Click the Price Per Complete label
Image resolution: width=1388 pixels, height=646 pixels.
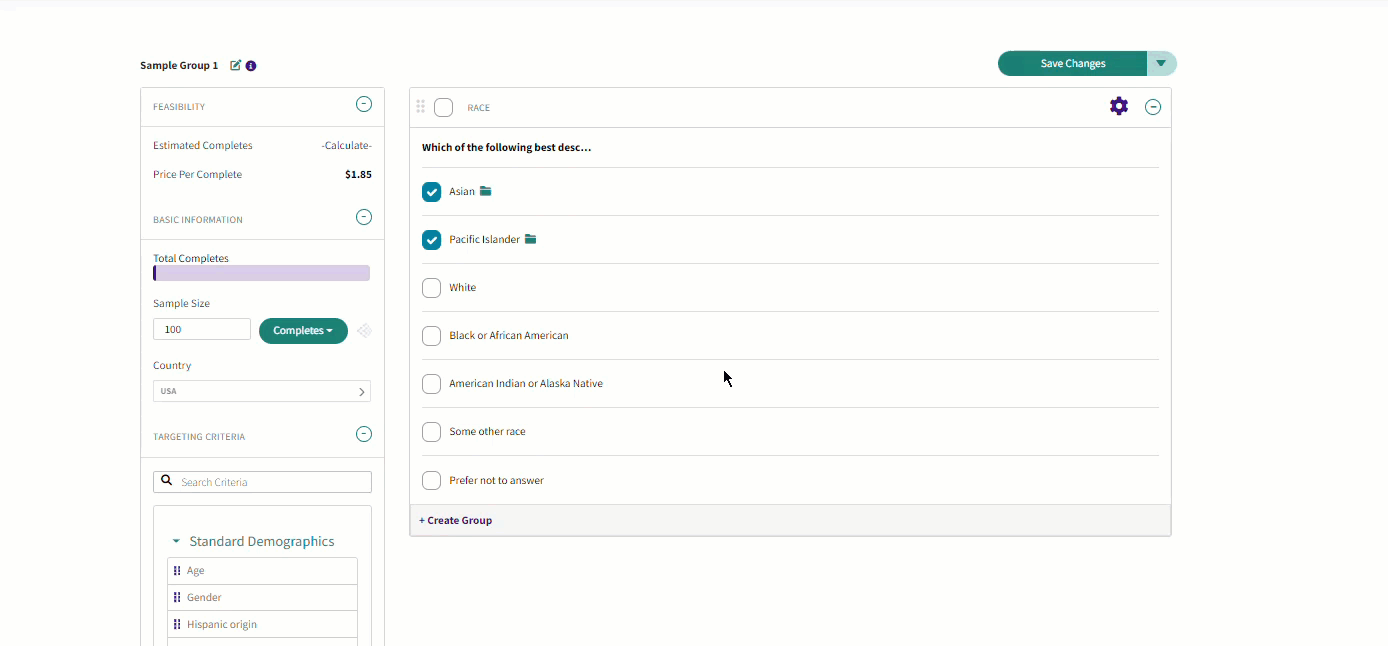click(x=197, y=174)
